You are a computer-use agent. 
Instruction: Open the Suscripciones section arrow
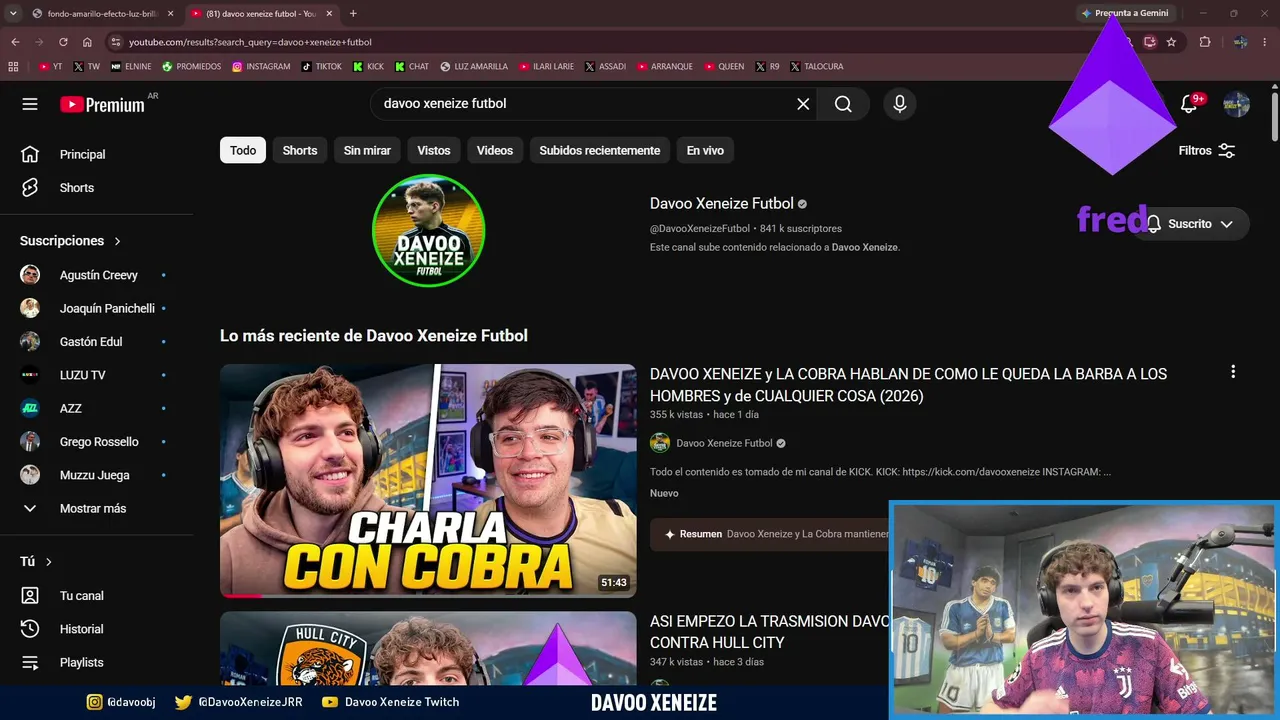click(x=117, y=241)
